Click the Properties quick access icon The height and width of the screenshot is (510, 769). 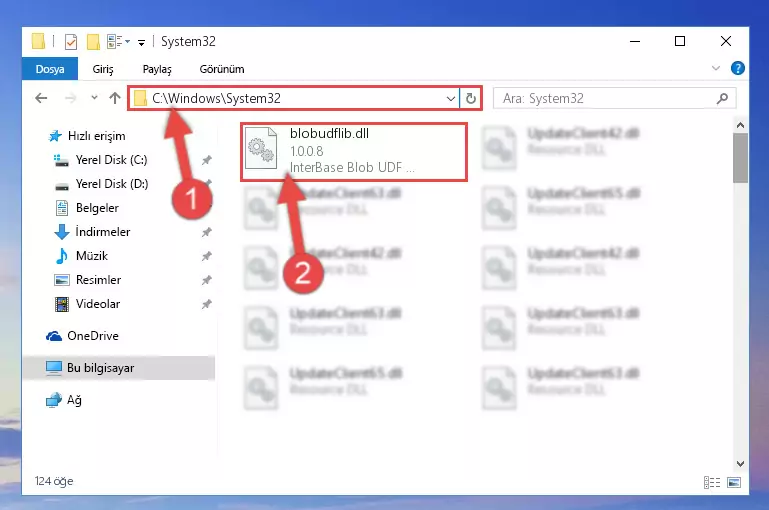click(71, 42)
